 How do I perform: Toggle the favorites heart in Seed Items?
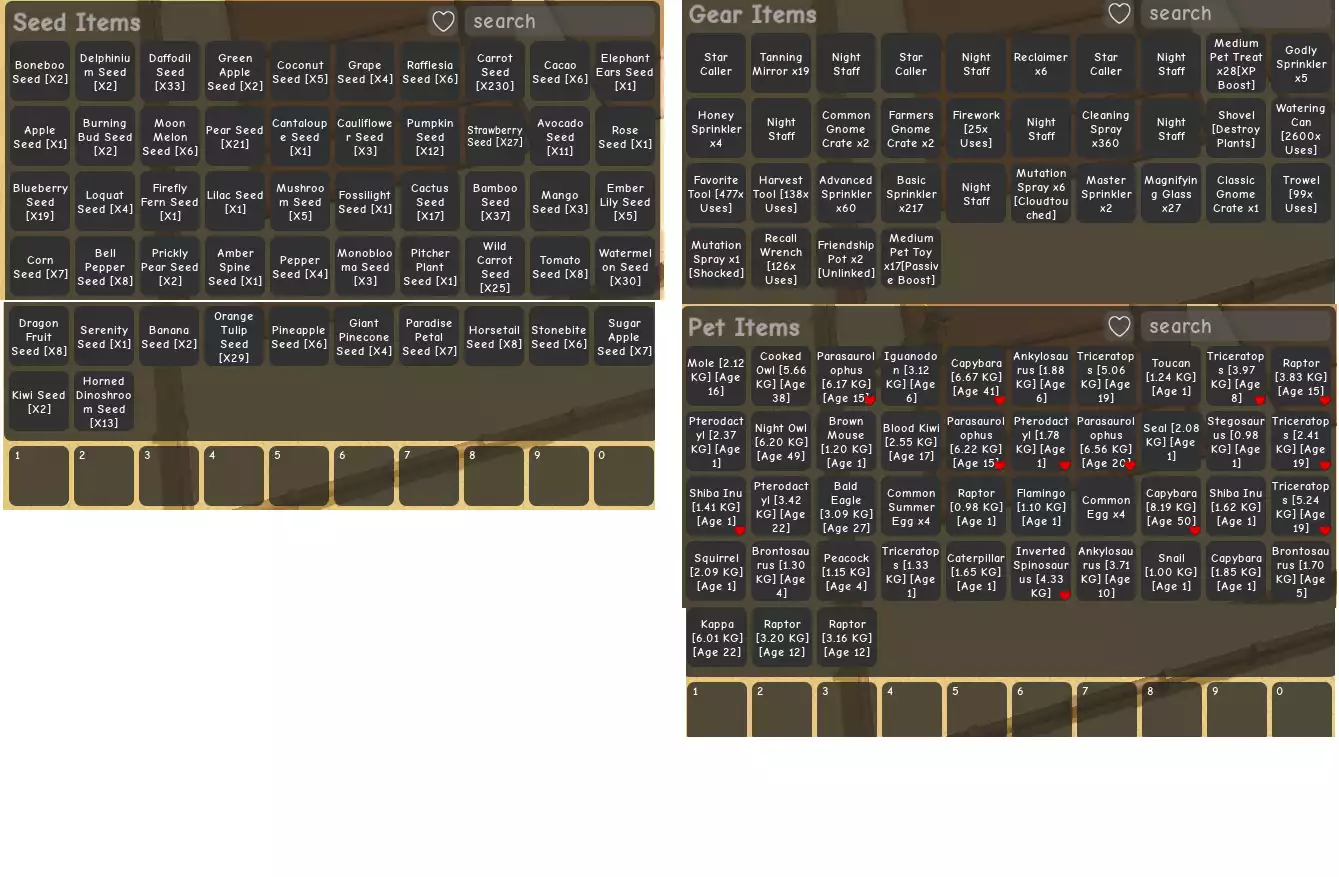coord(443,22)
